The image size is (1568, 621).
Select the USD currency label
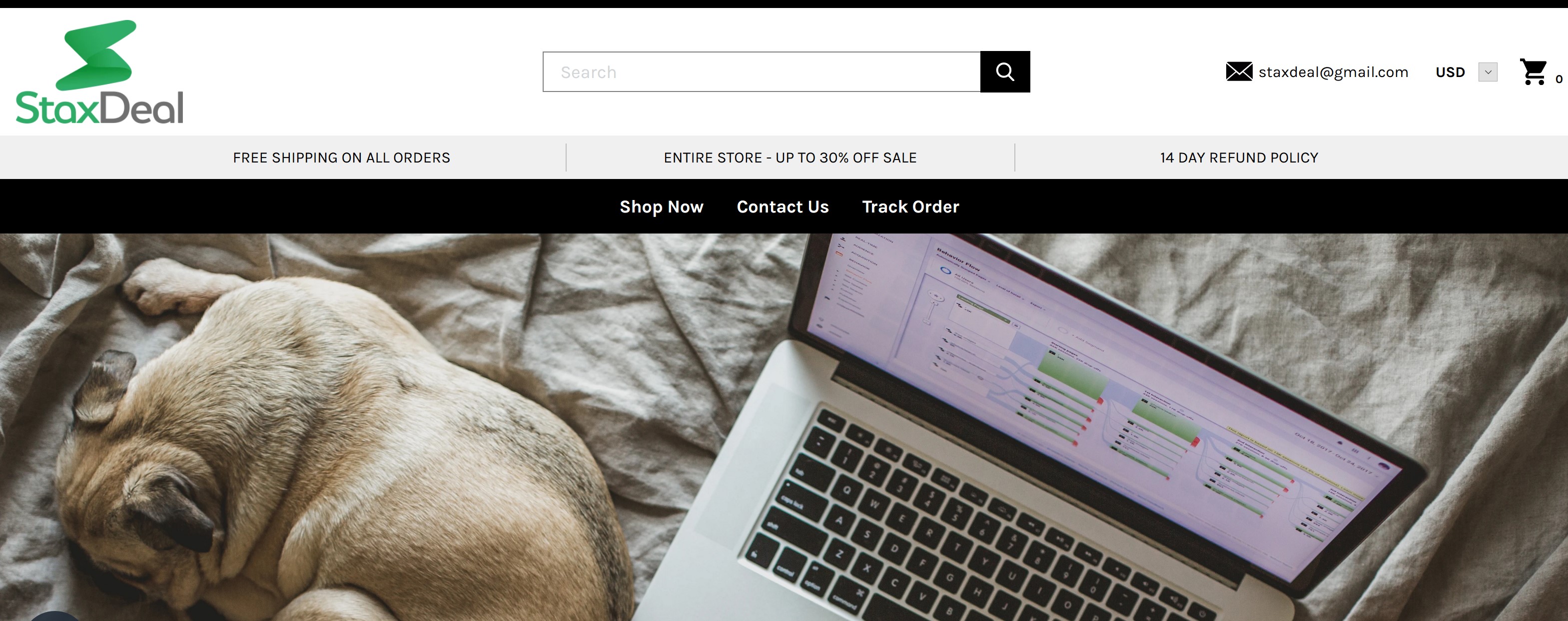click(x=1450, y=72)
